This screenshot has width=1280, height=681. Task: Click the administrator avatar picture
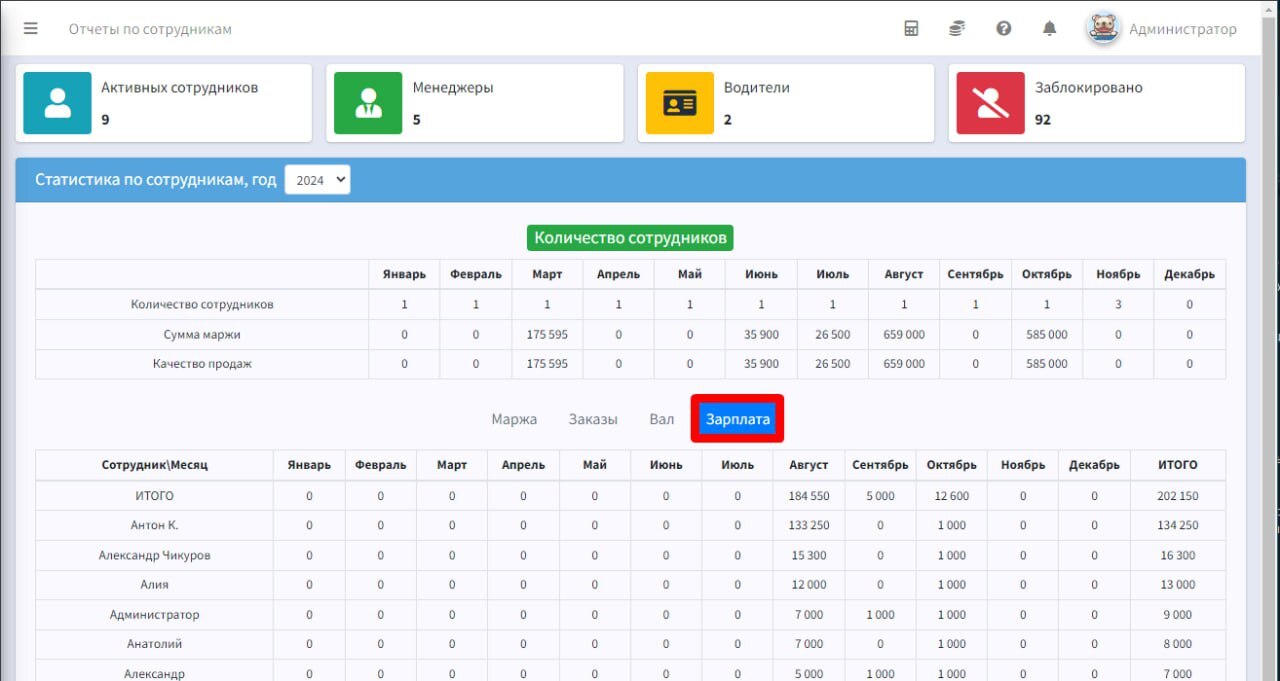(x=1103, y=28)
